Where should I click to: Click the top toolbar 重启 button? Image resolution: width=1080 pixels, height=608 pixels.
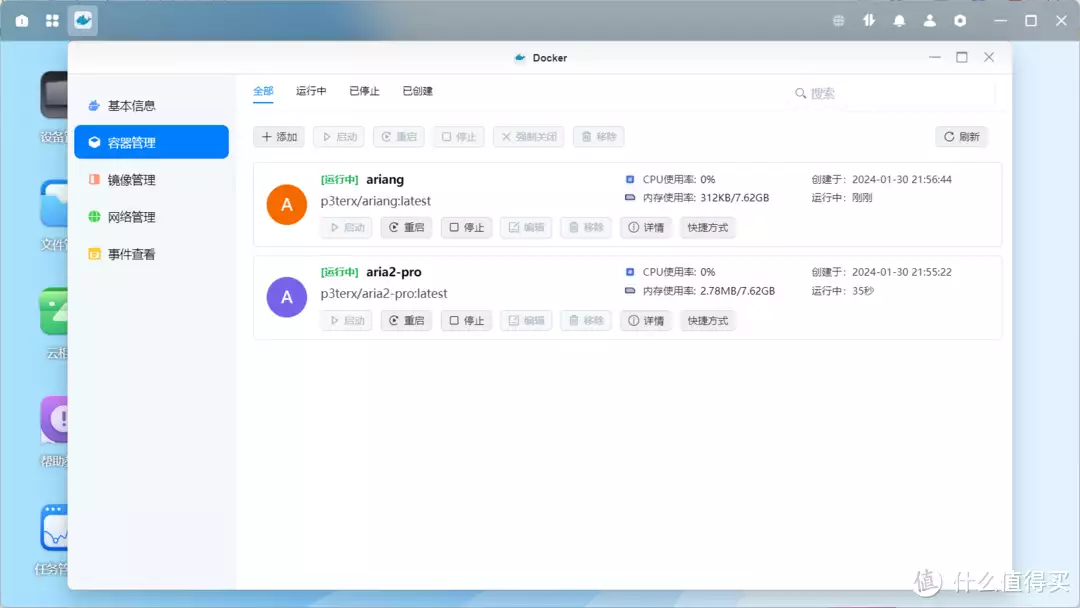pos(399,136)
